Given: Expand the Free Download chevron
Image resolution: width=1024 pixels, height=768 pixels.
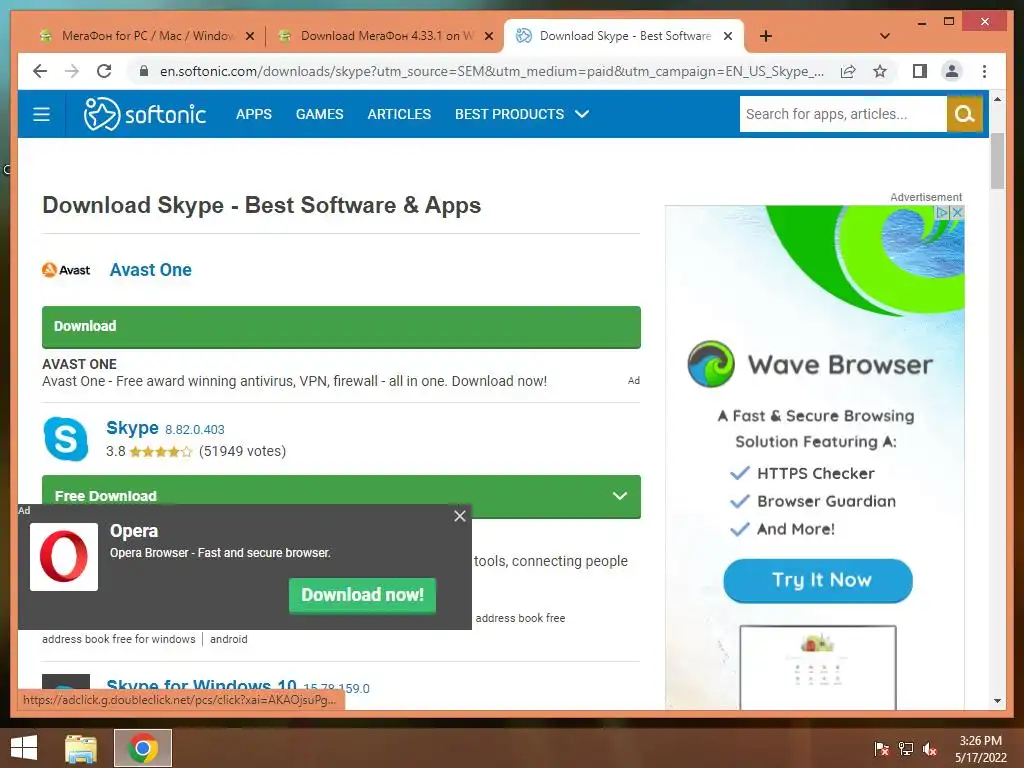Looking at the screenshot, I should [620, 496].
